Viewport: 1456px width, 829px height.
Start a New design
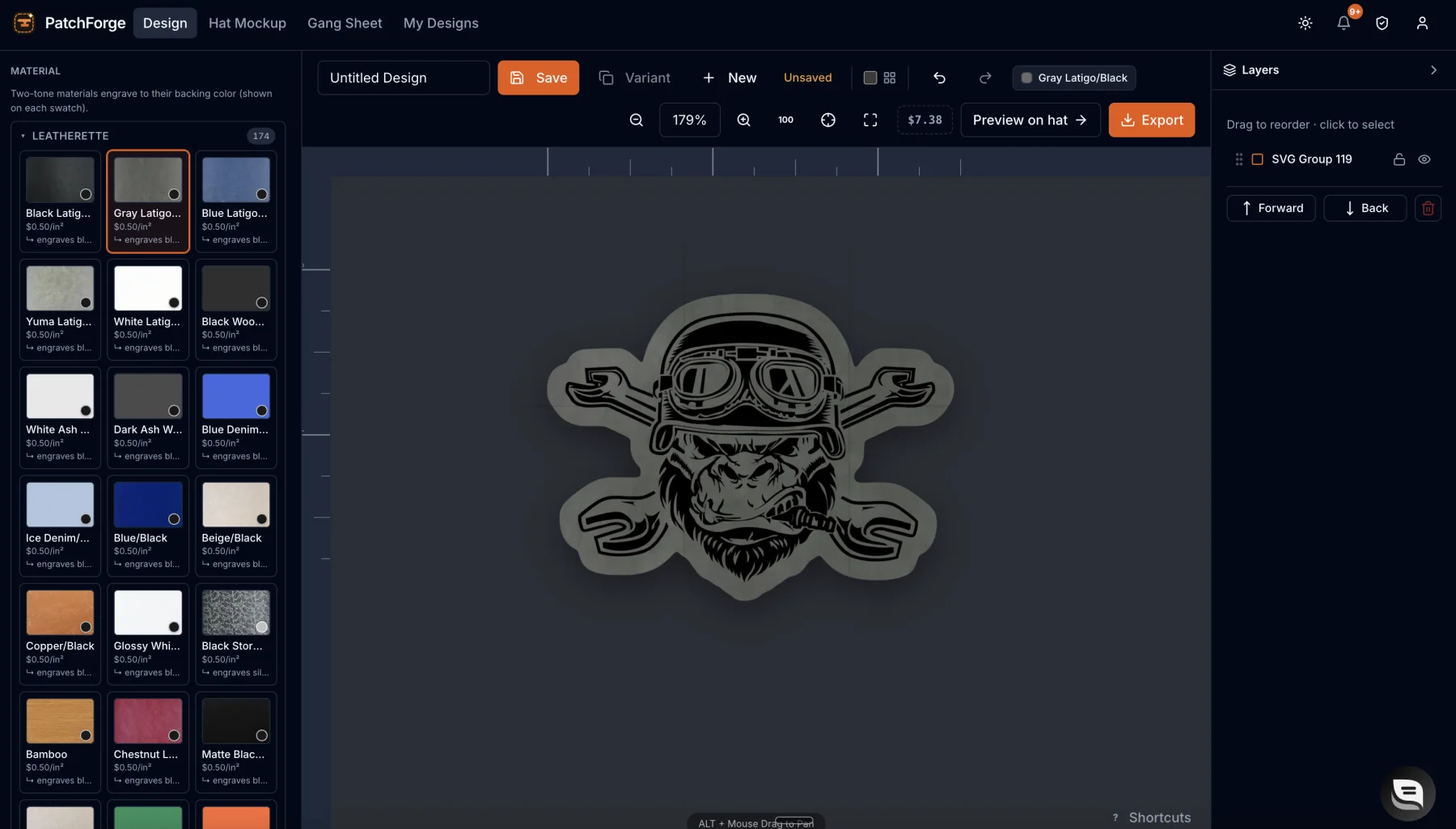[730, 78]
